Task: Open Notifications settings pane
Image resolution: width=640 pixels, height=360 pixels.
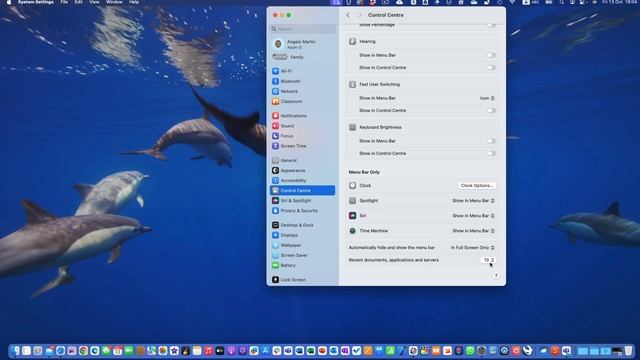Action: [x=302, y=116]
